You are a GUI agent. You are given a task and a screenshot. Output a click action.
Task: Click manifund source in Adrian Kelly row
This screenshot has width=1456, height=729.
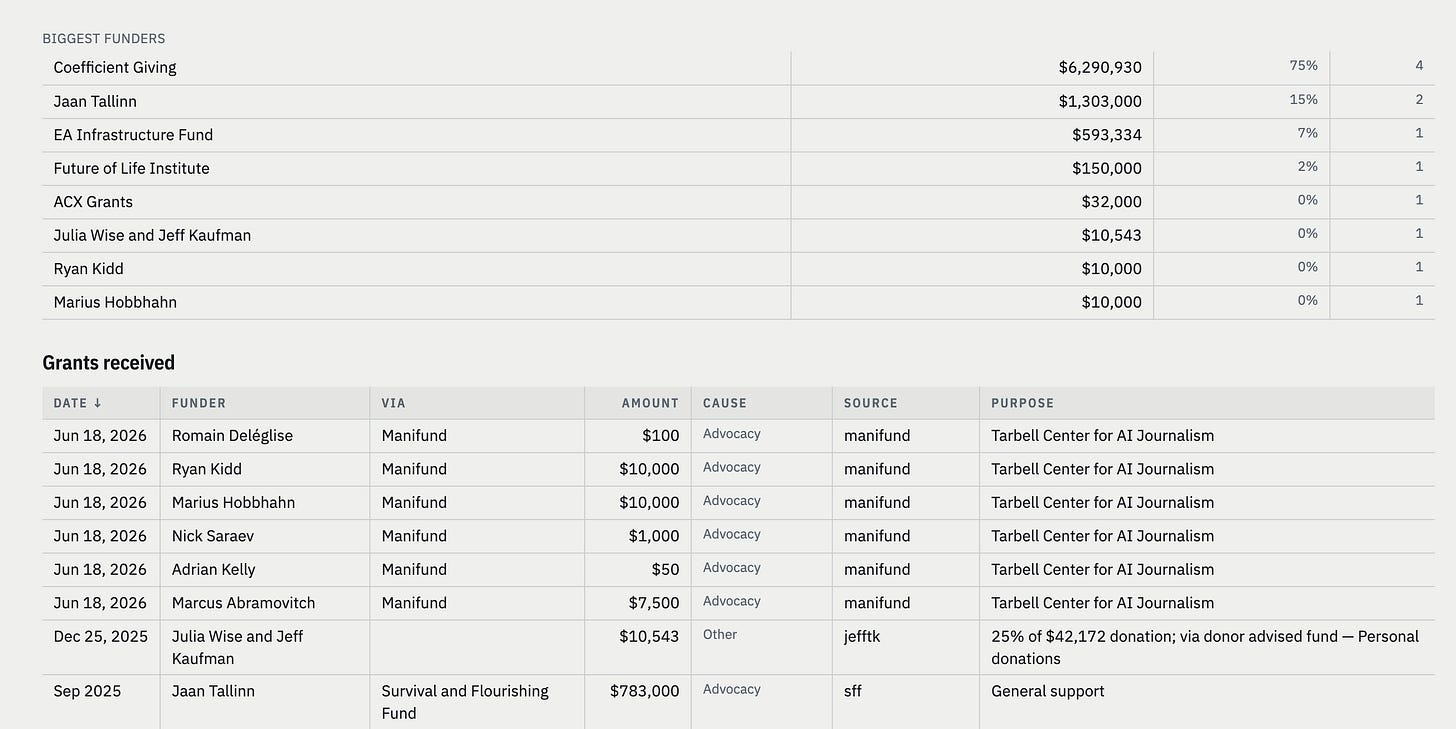(x=877, y=570)
